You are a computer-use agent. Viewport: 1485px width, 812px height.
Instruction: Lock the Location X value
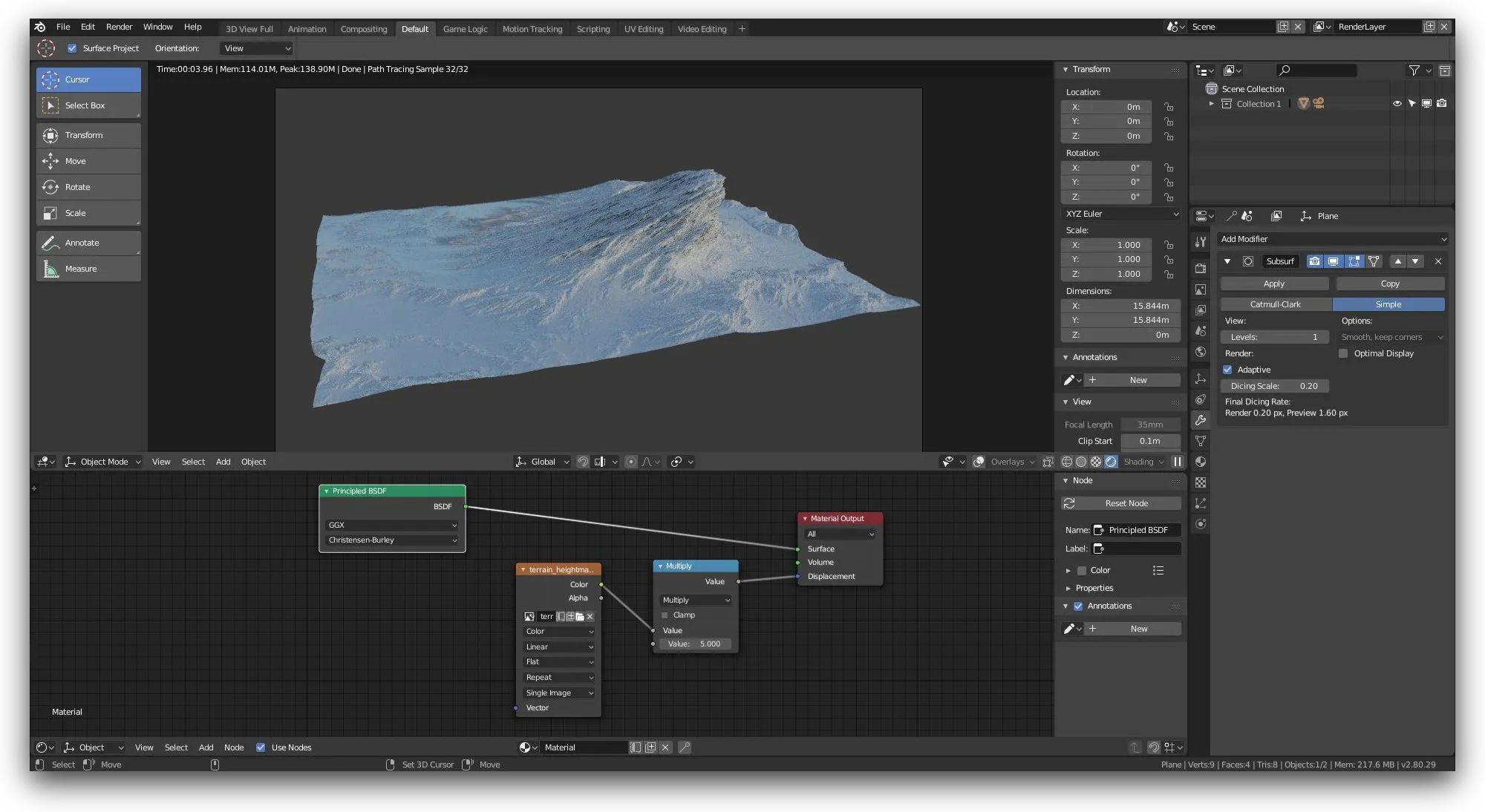[x=1169, y=107]
